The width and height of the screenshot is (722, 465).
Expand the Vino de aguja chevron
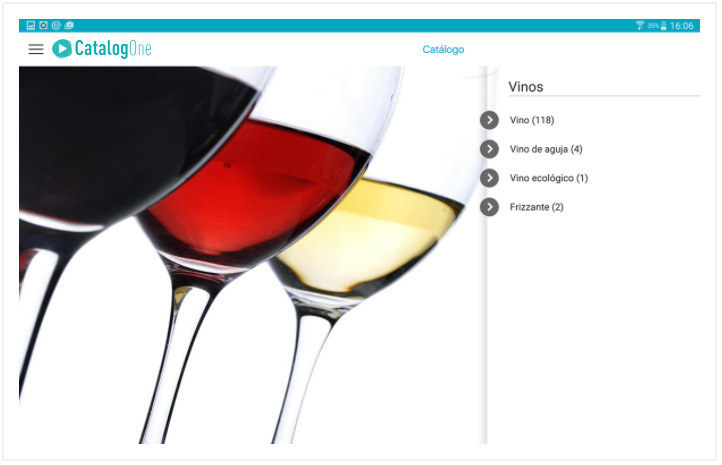coord(489,149)
